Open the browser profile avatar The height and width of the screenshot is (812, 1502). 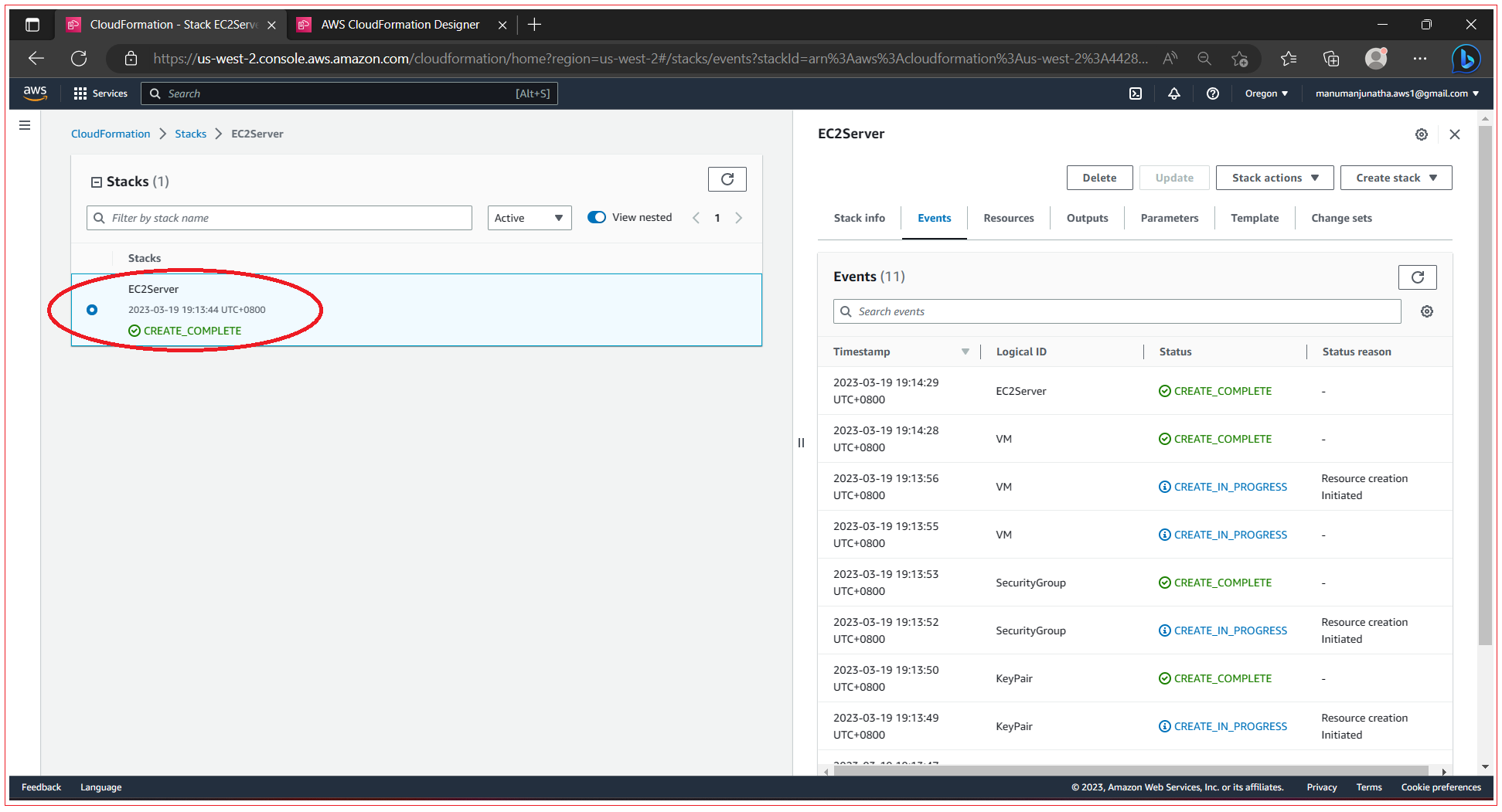click(1375, 58)
